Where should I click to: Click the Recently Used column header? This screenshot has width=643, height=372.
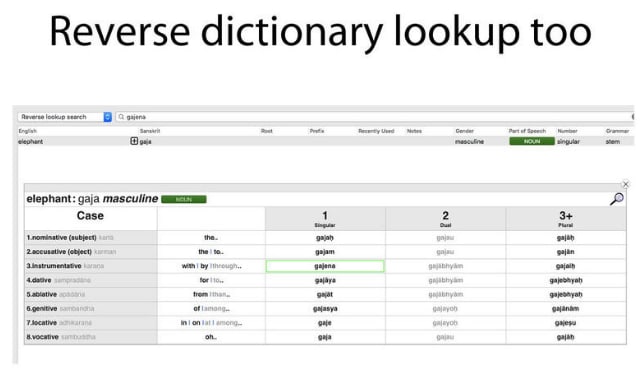click(376, 131)
